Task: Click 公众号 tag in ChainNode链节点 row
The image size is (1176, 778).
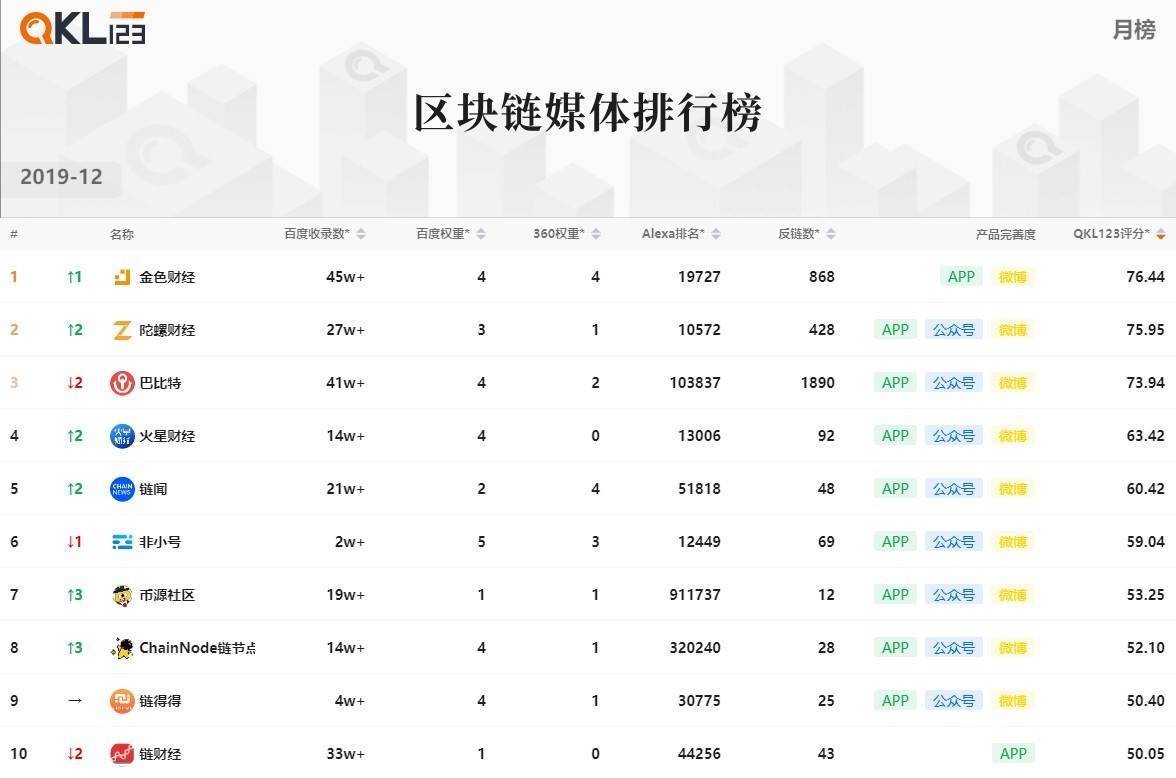Action: 953,648
